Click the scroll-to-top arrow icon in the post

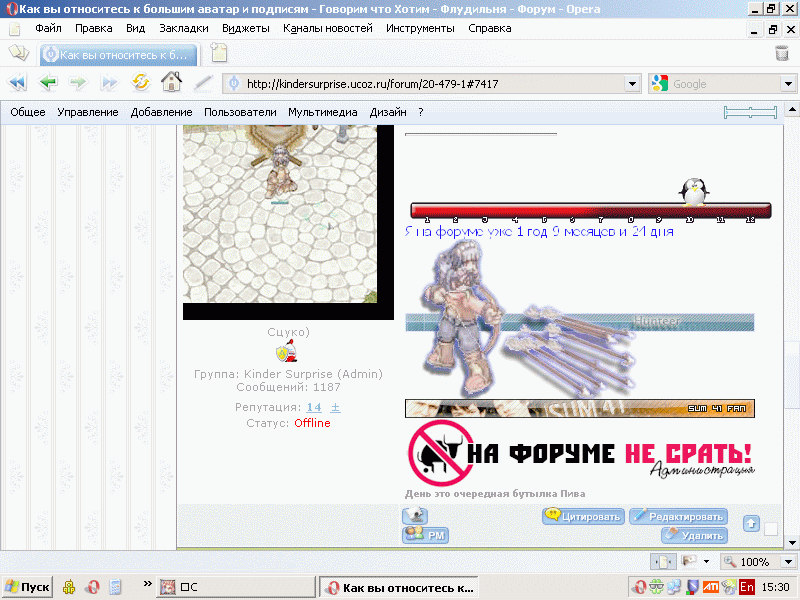(x=751, y=524)
